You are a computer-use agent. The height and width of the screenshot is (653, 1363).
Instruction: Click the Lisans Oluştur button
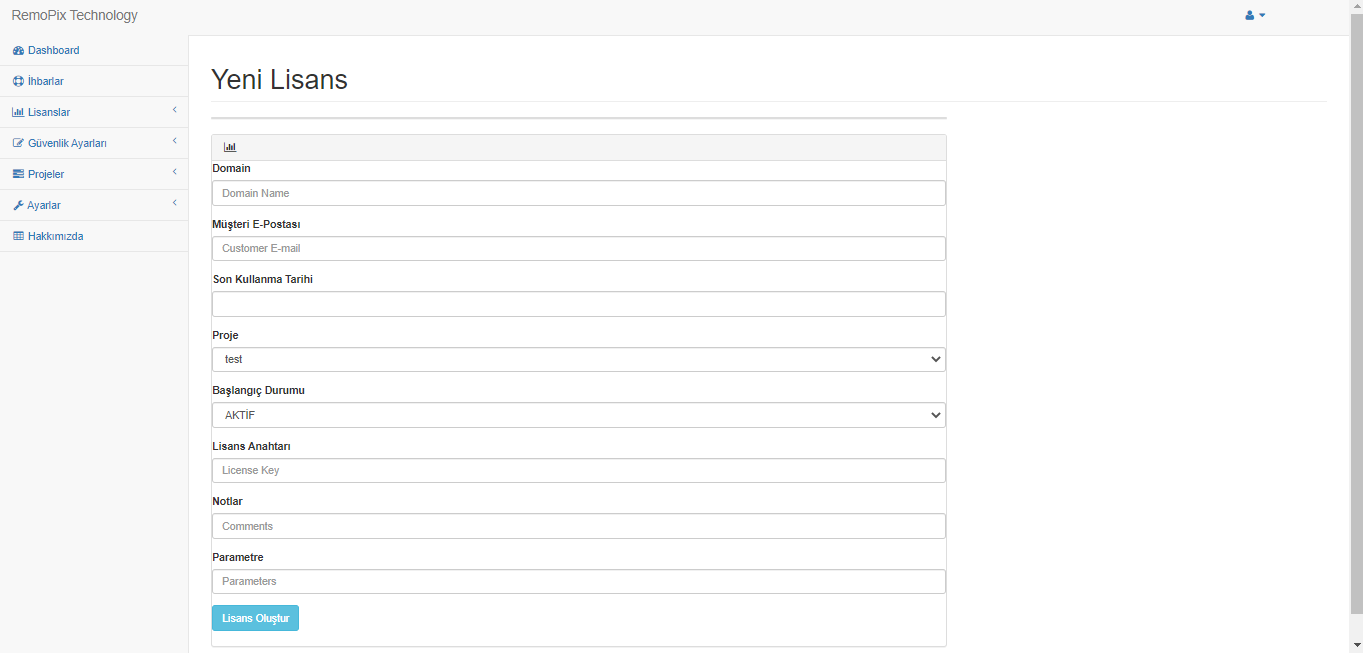[x=255, y=619]
